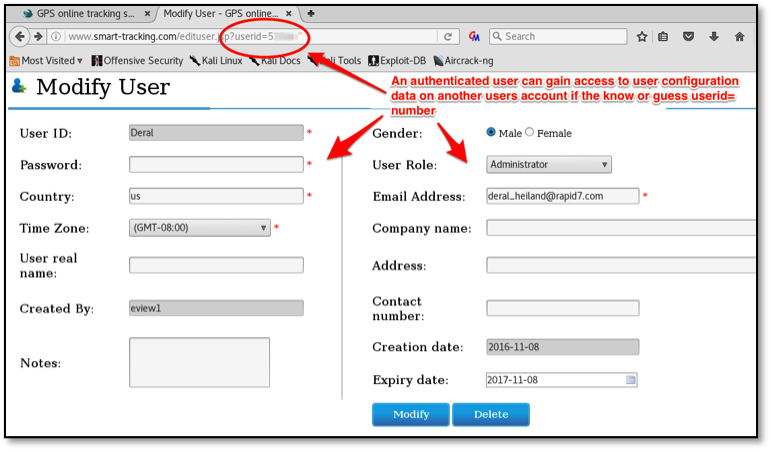Expand the Most Visited bookmarks folder
This screenshot has width=771, height=452.
pyautogui.click(x=45, y=61)
